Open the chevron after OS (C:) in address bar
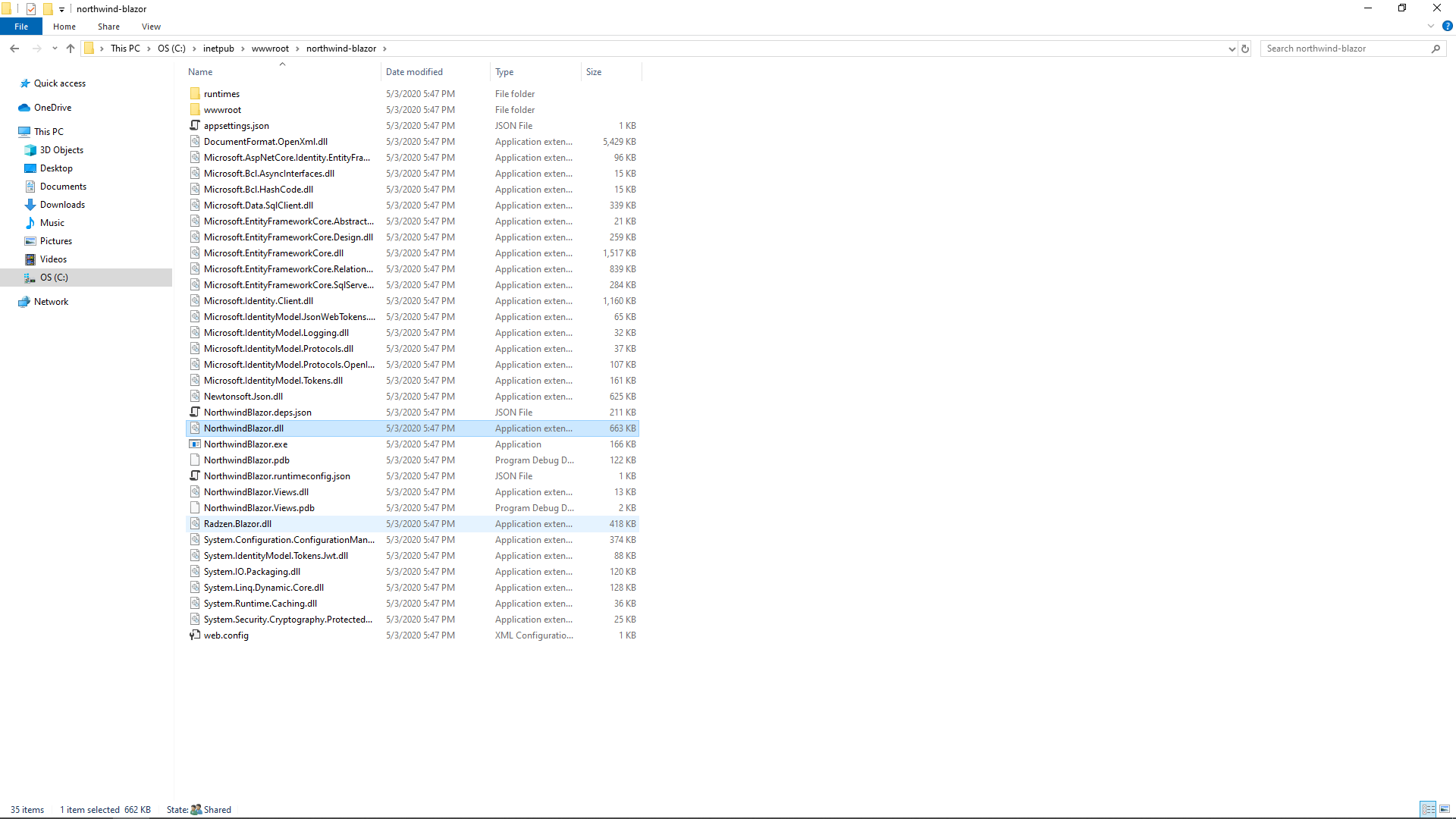Image resolution: width=1456 pixels, height=819 pixels. point(194,49)
